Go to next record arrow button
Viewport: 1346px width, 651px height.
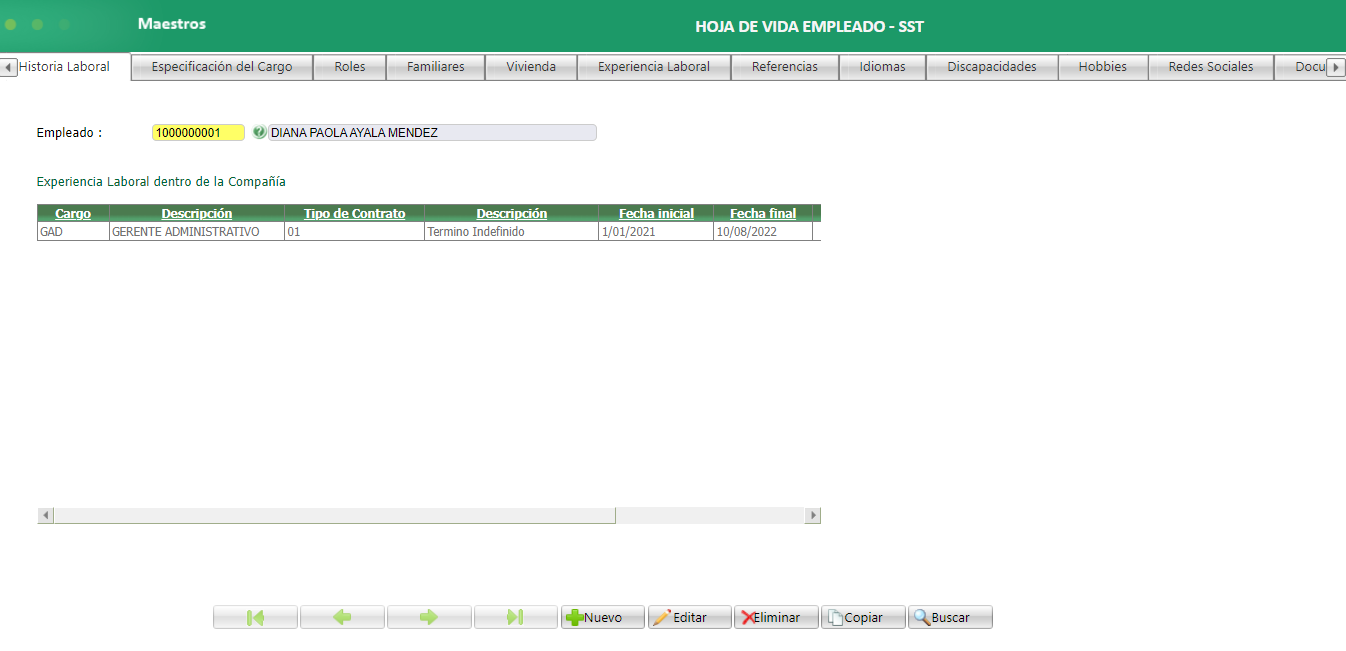[429, 617]
